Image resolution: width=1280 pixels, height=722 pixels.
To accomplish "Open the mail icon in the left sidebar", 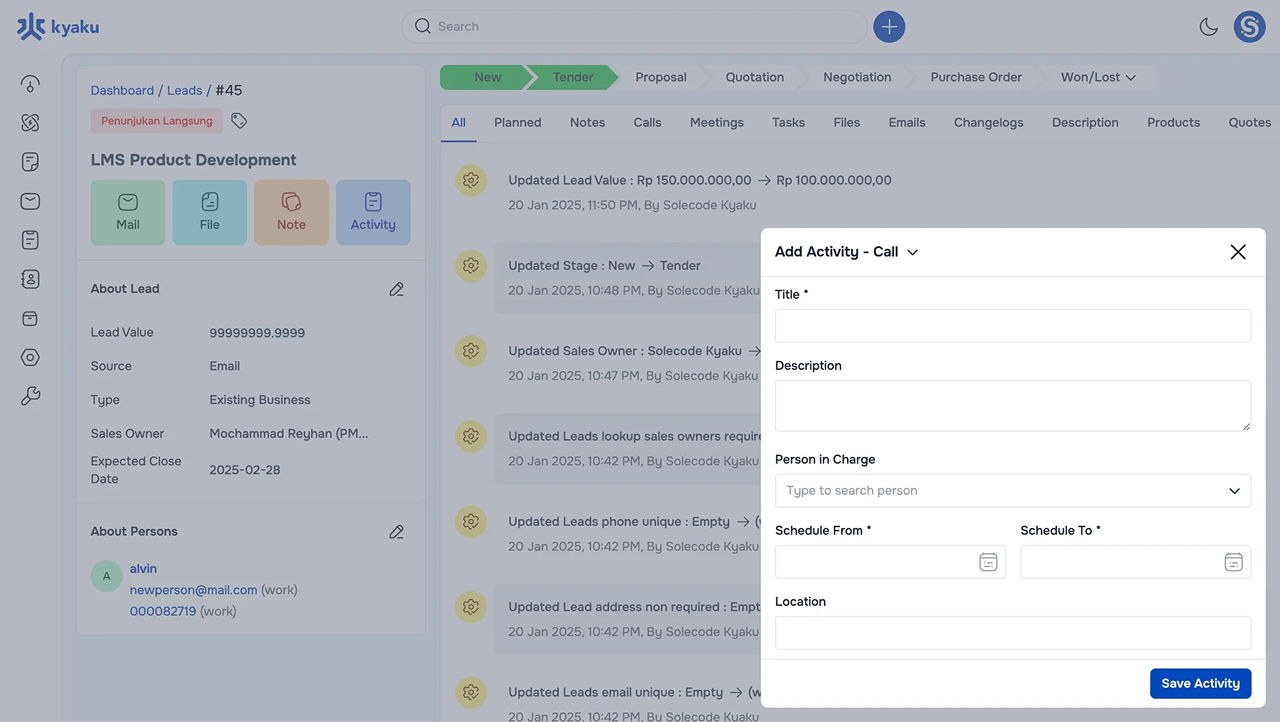I will (30, 201).
